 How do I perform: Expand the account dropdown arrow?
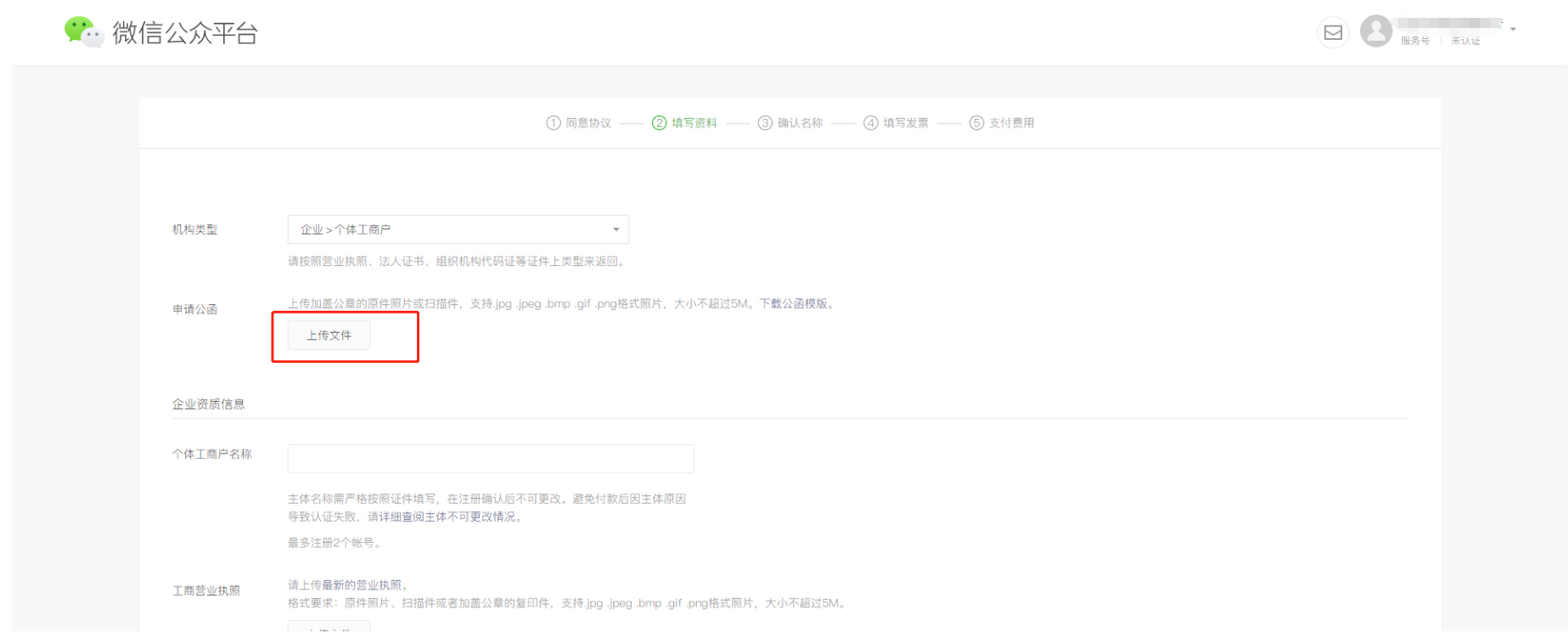[1513, 29]
